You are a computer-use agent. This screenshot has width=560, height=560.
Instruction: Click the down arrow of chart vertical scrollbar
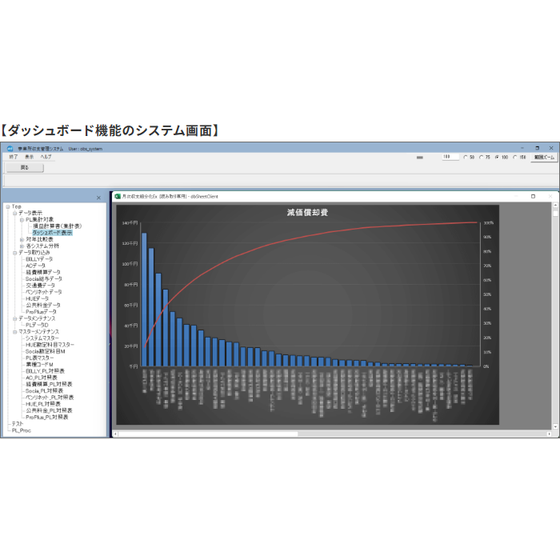[x=555, y=427]
